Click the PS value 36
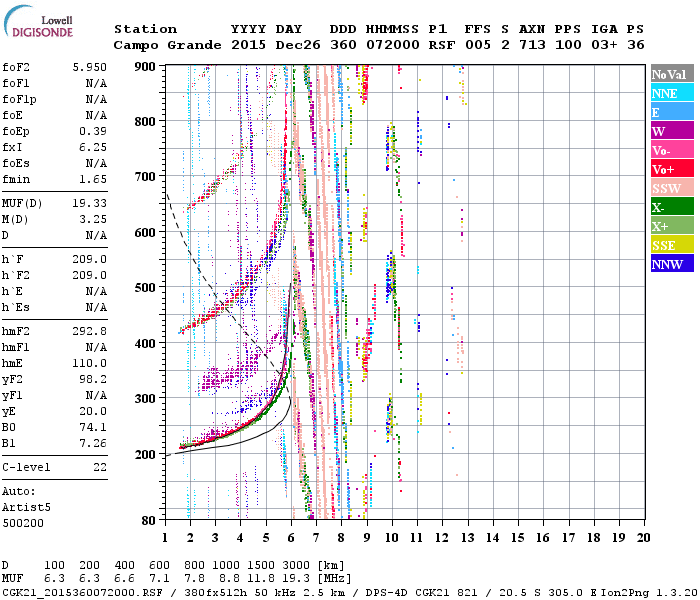This screenshot has width=700, height=600. pyautogui.click(x=636, y=45)
